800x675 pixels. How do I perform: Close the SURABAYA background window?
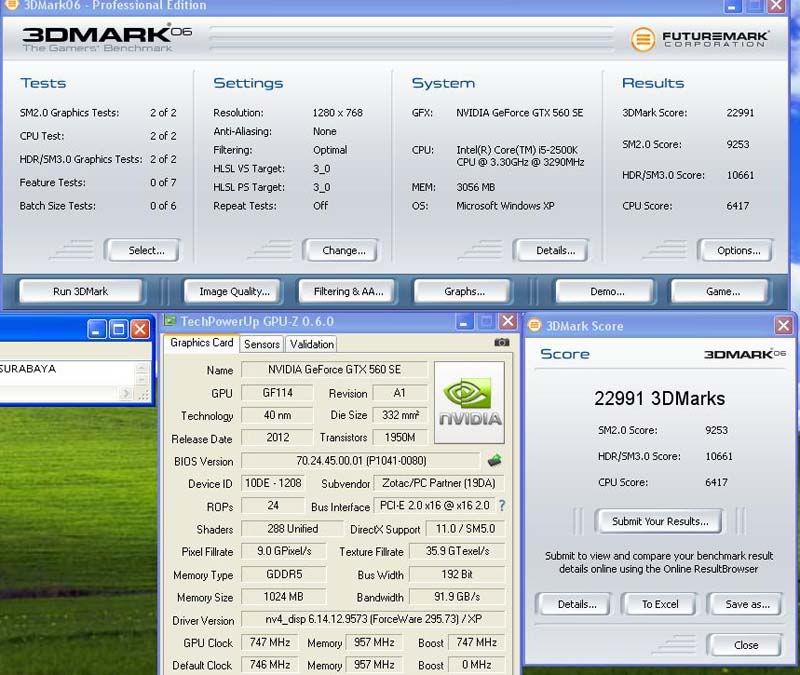[140, 329]
